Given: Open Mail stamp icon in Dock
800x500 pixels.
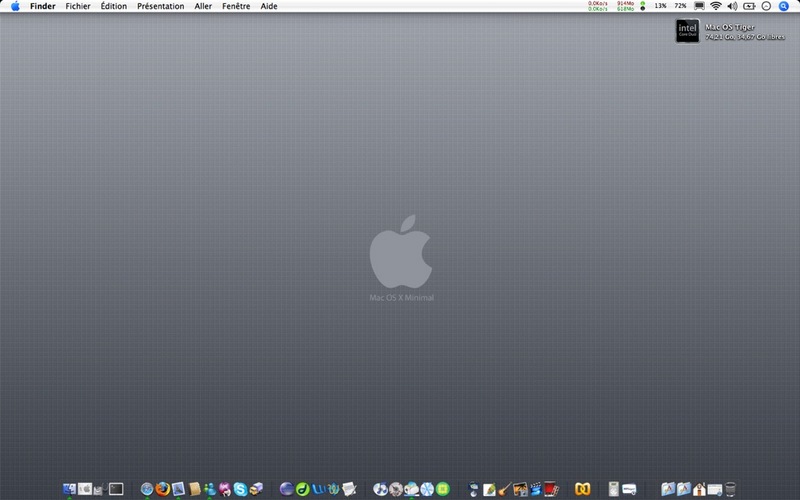Looking at the screenshot, I should tap(178, 489).
